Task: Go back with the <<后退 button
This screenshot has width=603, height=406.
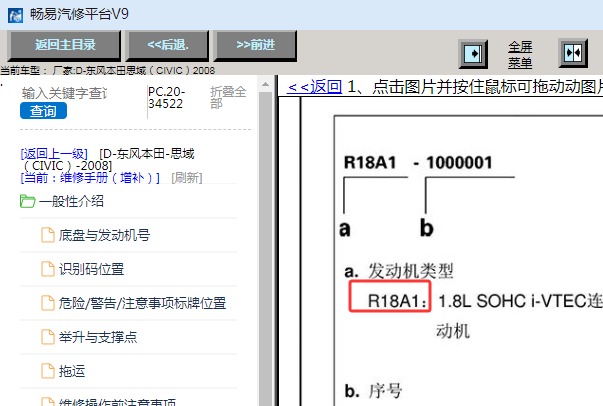Action: (168, 45)
